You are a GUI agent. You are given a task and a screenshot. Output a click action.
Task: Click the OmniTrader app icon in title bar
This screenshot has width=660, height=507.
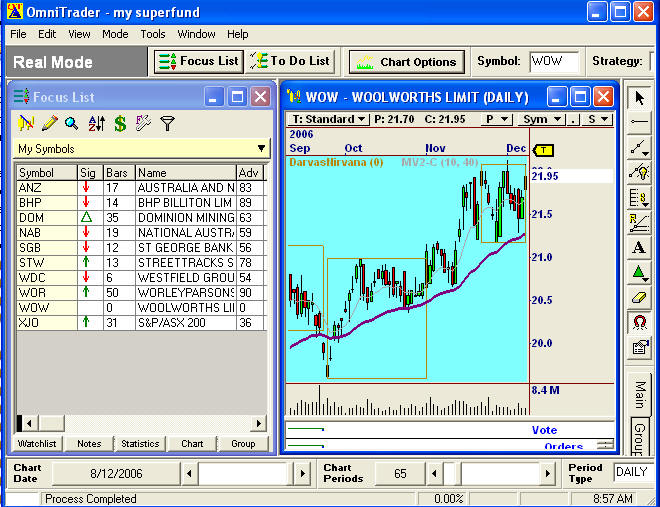(15, 11)
